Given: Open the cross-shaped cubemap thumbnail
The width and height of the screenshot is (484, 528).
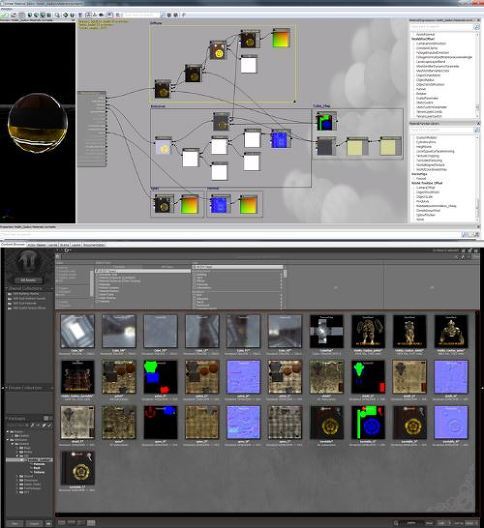Looking at the screenshot, I should pyautogui.click(x=326, y=331).
